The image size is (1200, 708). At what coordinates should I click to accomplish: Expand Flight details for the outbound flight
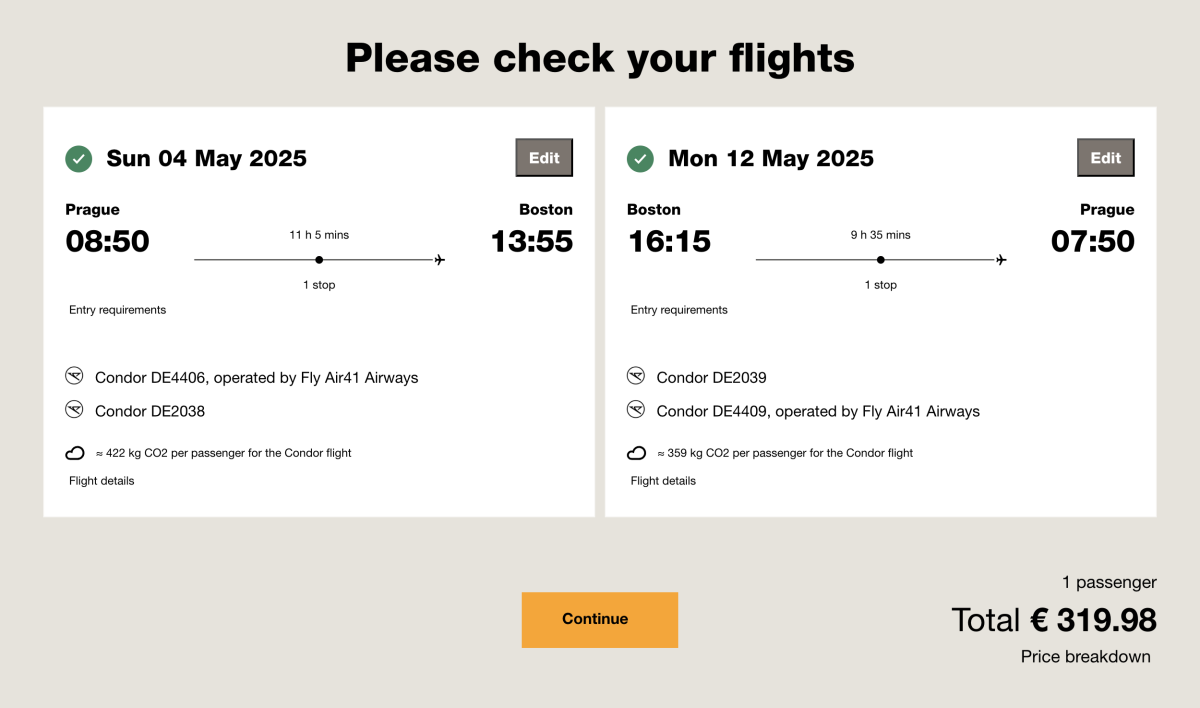(x=102, y=481)
